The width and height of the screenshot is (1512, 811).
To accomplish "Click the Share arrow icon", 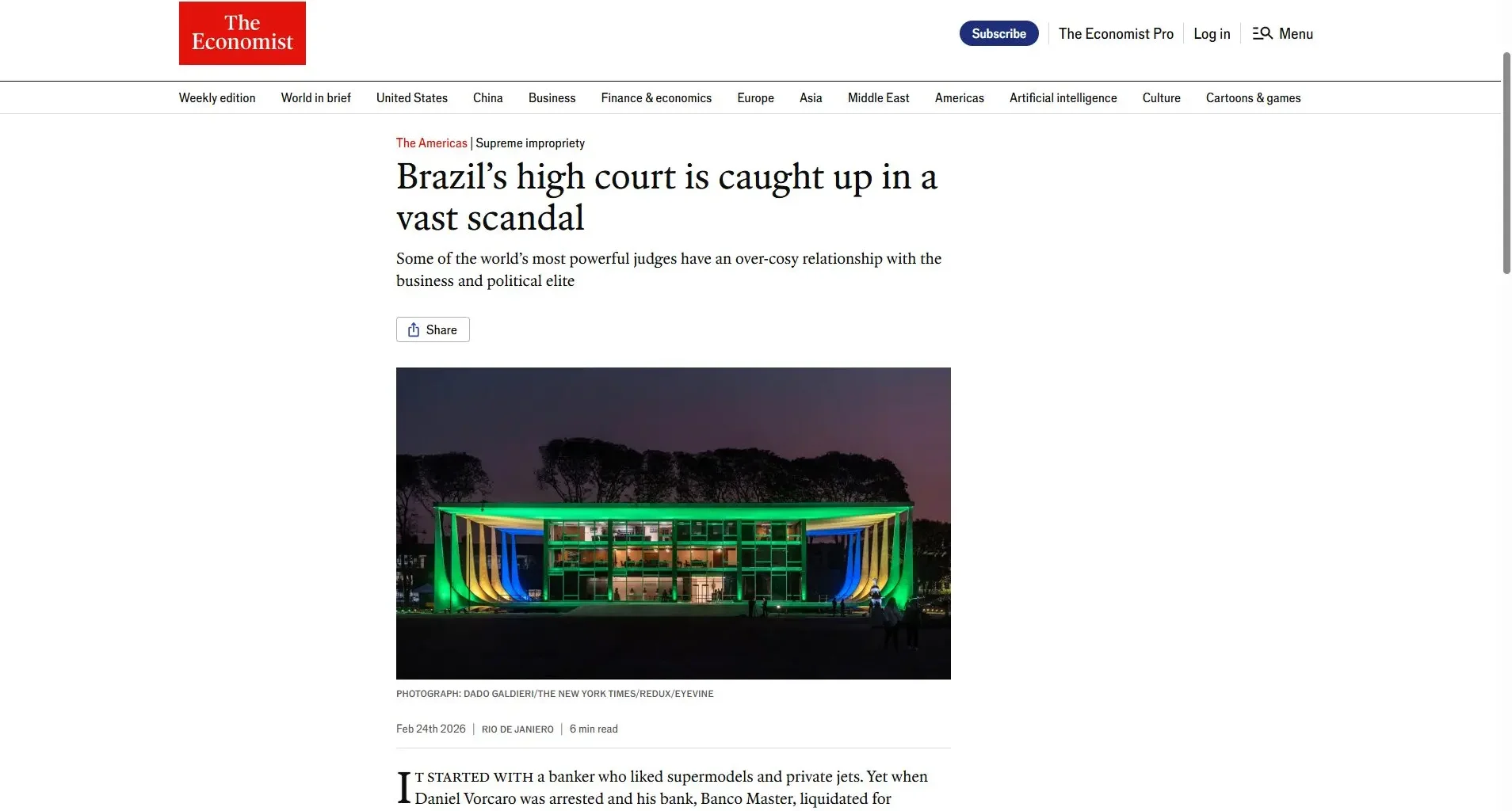I will tap(414, 329).
